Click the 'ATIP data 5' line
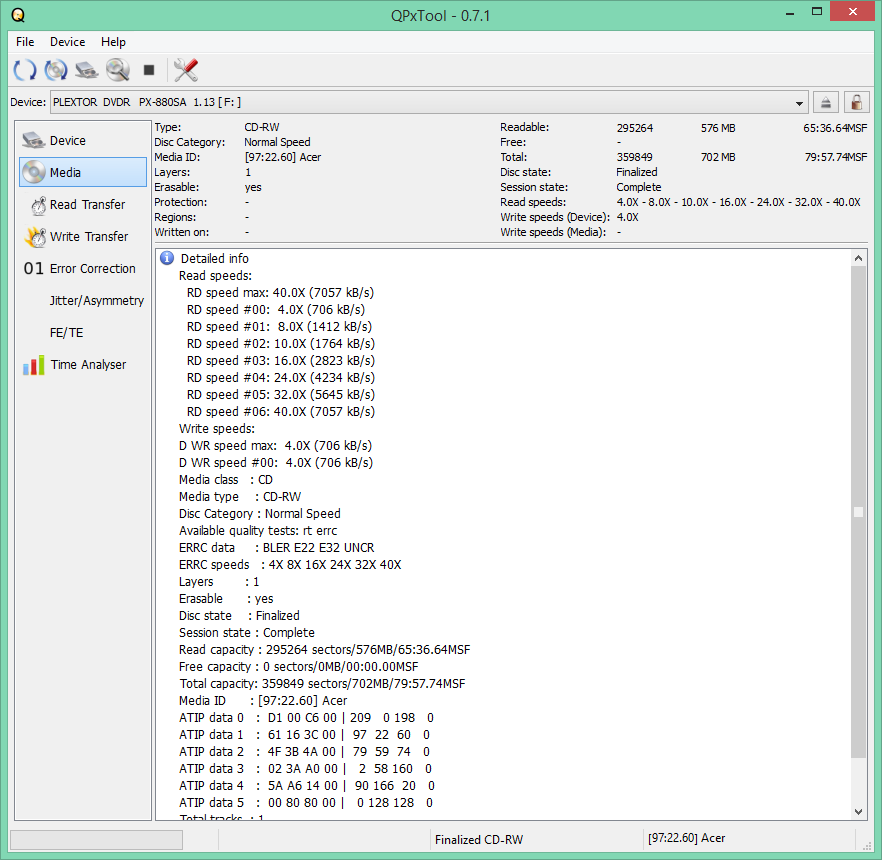This screenshot has width=882, height=860. click(x=306, y=803)
